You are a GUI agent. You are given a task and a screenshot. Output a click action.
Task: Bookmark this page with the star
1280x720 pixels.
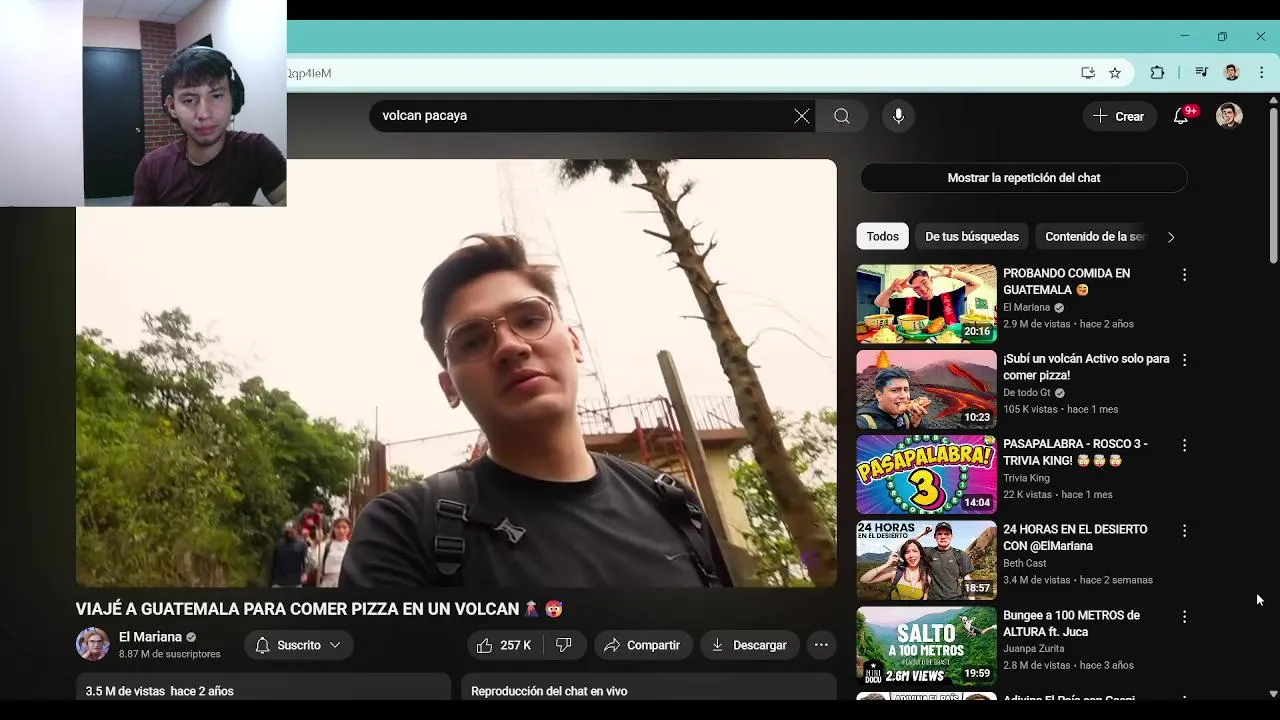pyautogui.click(x=1115, y=73)
